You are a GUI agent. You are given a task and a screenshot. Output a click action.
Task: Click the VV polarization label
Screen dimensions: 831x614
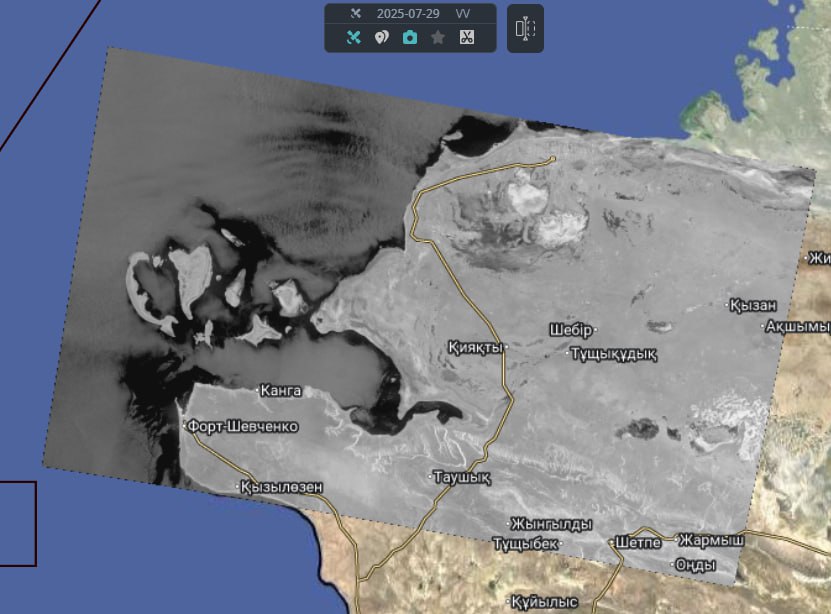pyautogui.click(x=463, y=14)
